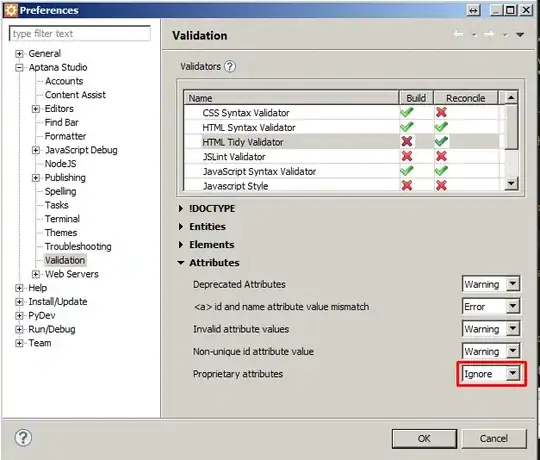The image size is (540, 460).
Task: Toggle Build for JSLint Validator
Action: click(407, 156)
